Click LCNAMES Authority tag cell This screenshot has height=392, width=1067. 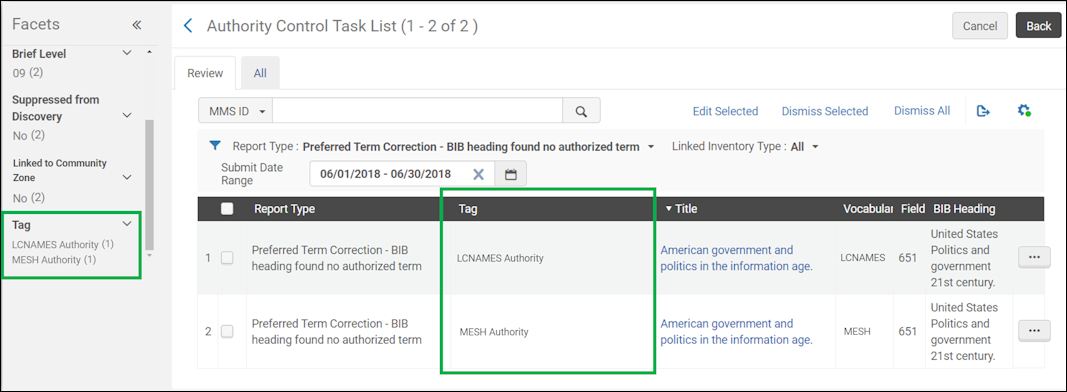coord(499,258)
